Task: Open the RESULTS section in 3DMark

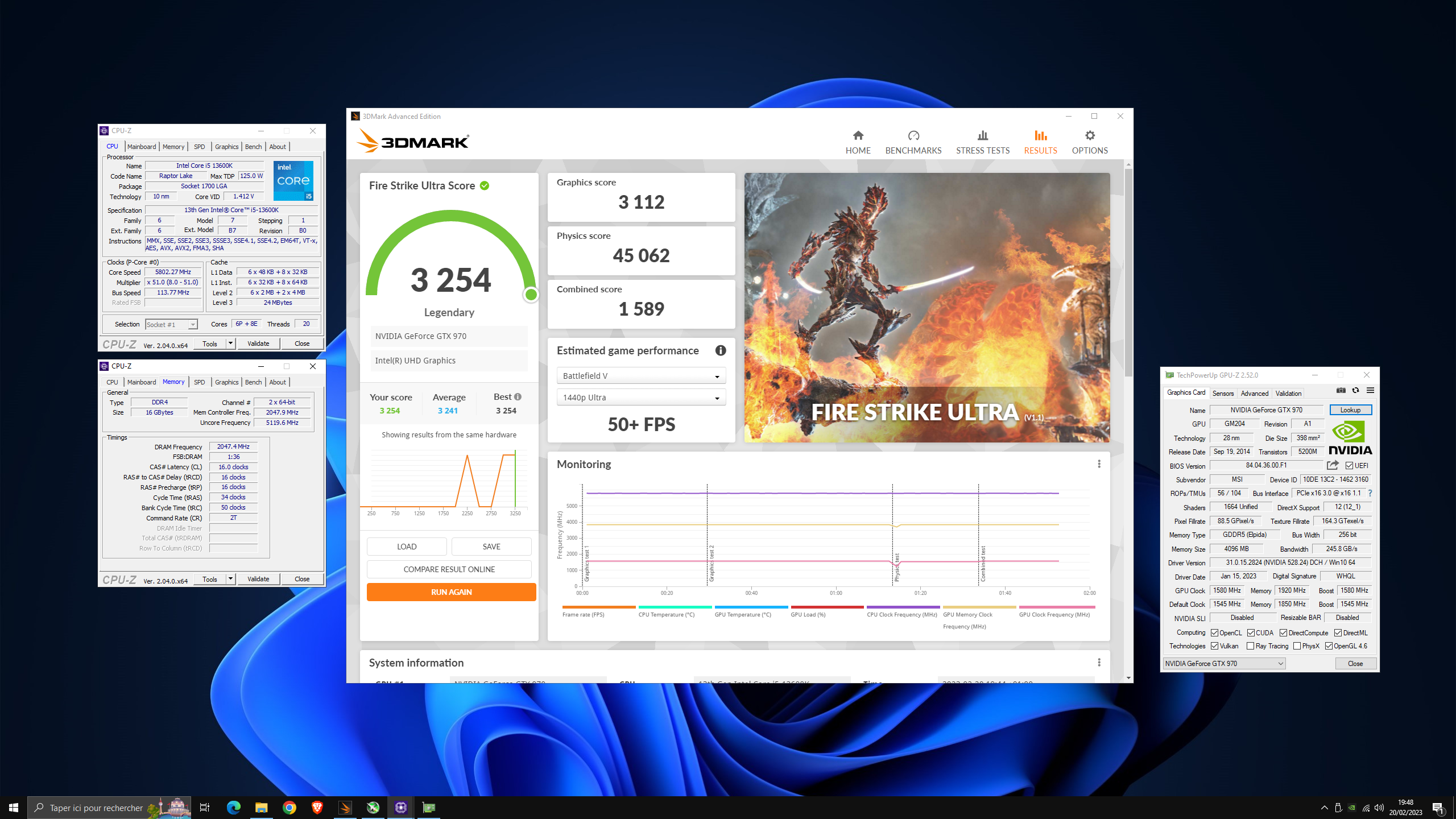Action: tap(1040, 142)
